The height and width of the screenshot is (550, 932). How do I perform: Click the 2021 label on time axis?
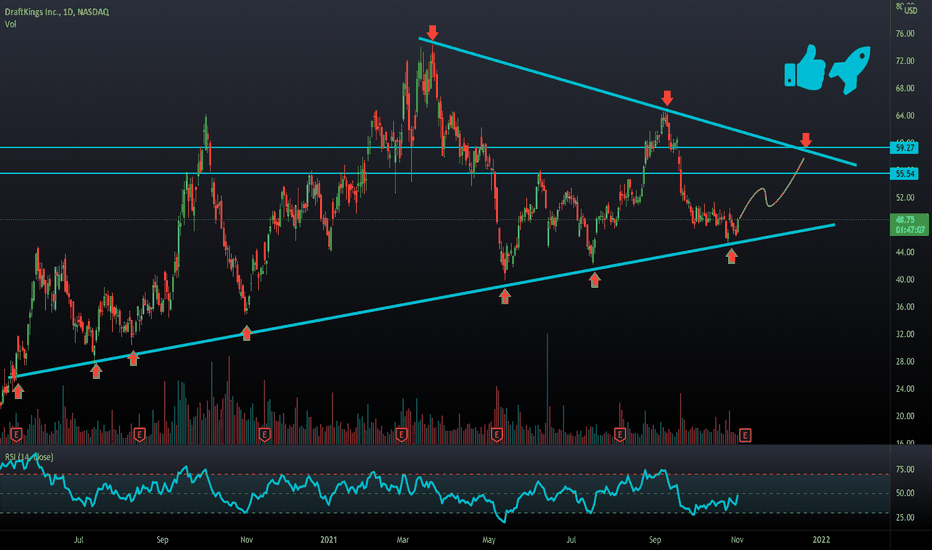tap(329, 540)
